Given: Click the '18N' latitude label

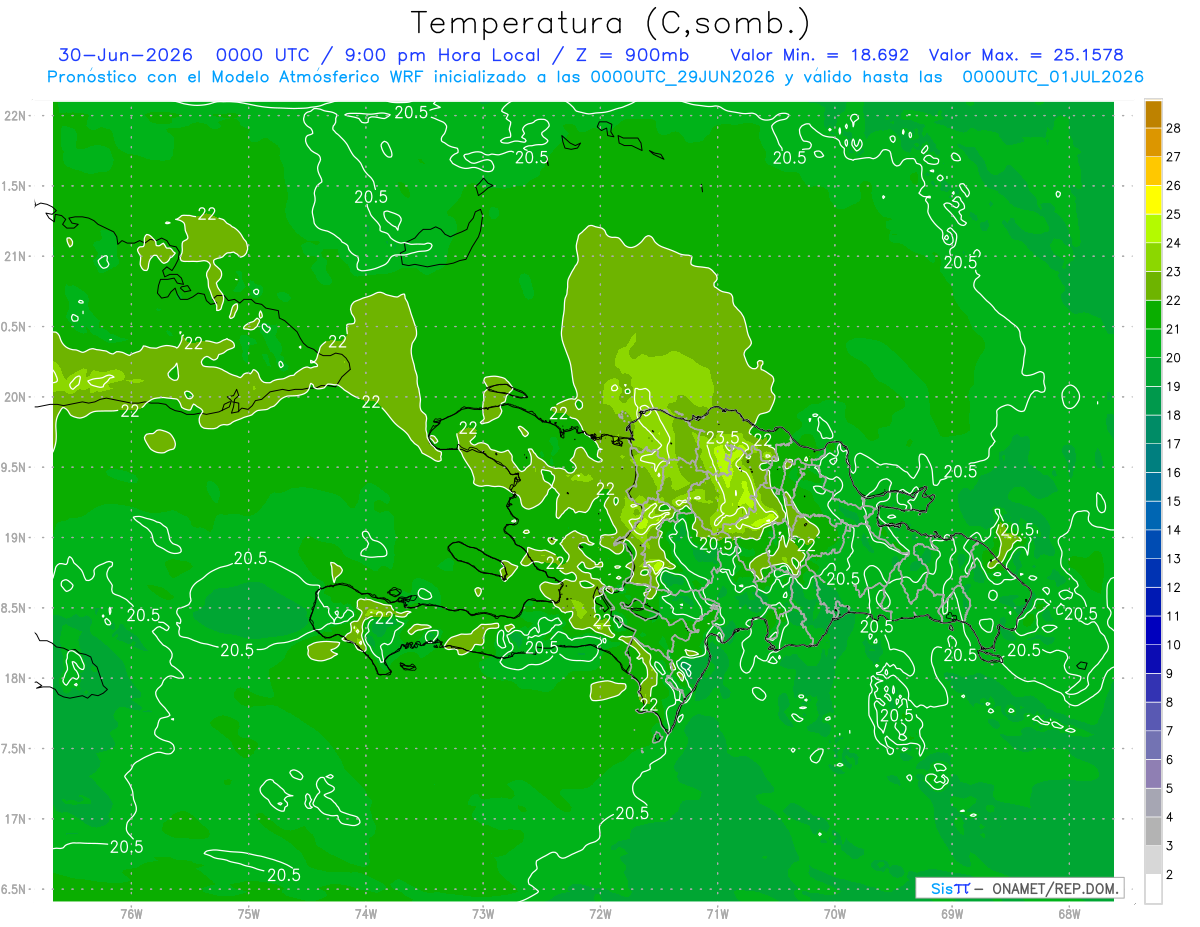Looking at the screenshot, I should (16, 678).
